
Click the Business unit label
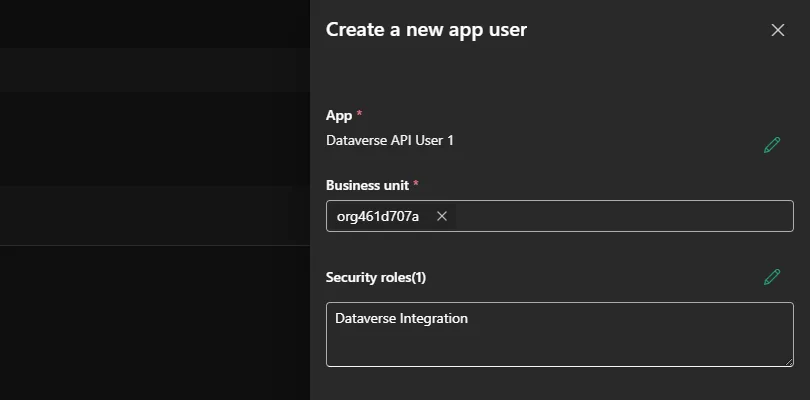pos(367,185)
